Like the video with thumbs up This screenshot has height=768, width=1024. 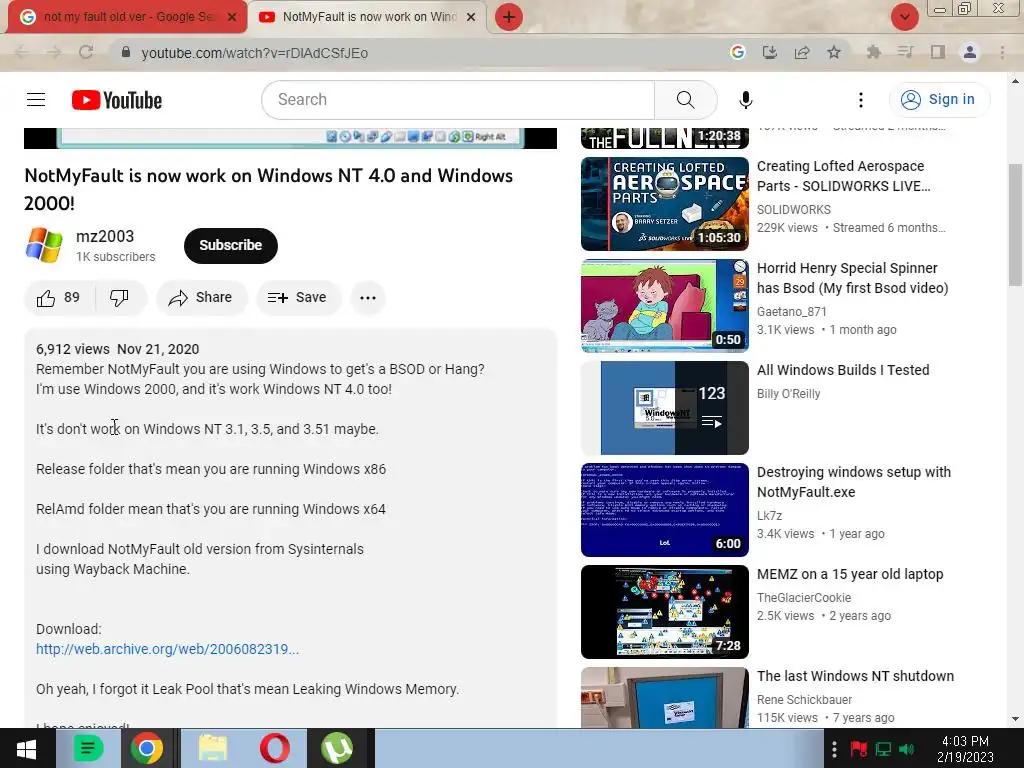click(x=59, y=298)
